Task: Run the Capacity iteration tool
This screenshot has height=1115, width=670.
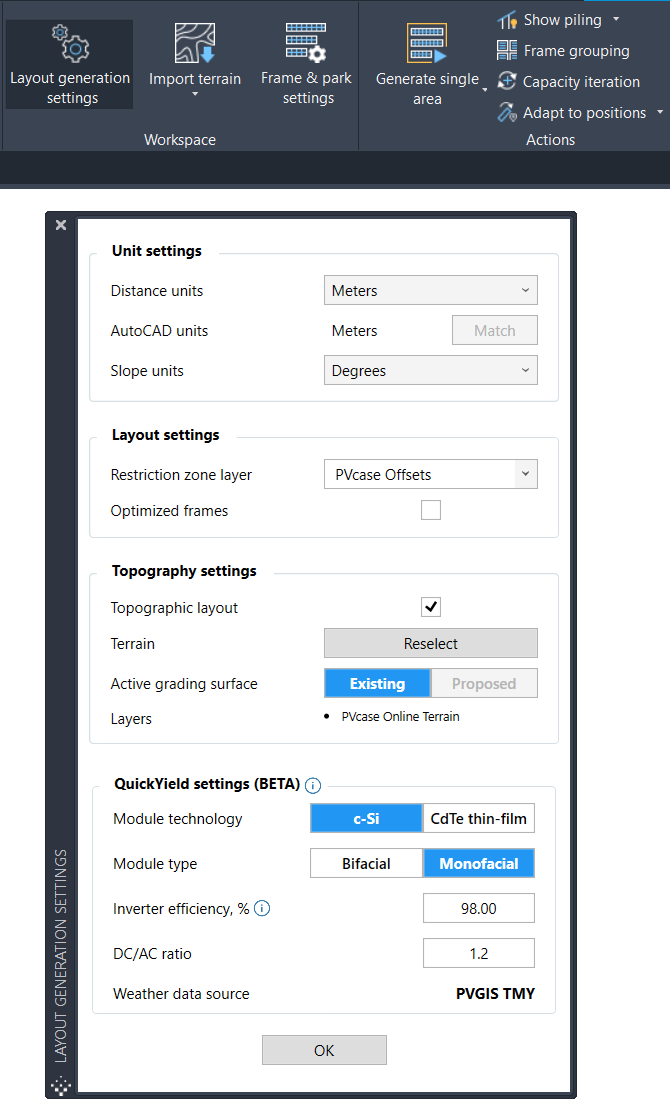Action: pyautogui.click(x=507, y=82)
